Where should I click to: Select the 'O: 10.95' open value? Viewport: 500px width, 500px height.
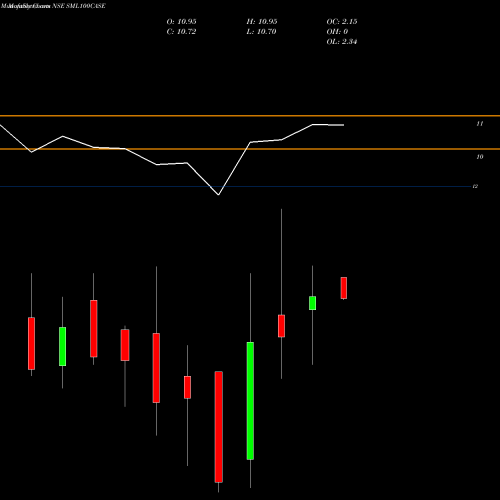pos(181,22)
